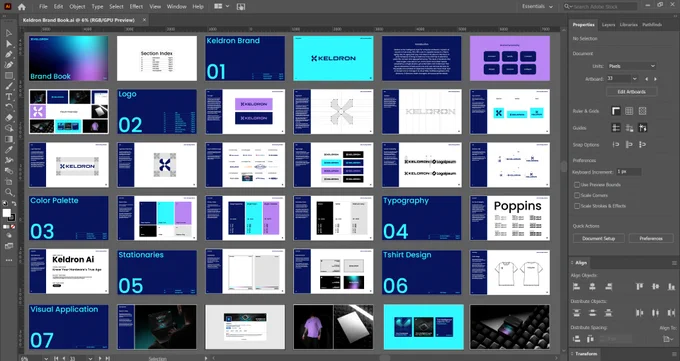Screen dimensions: 680x361
Task: Click vertical align top icon
Action: point(640,286)
